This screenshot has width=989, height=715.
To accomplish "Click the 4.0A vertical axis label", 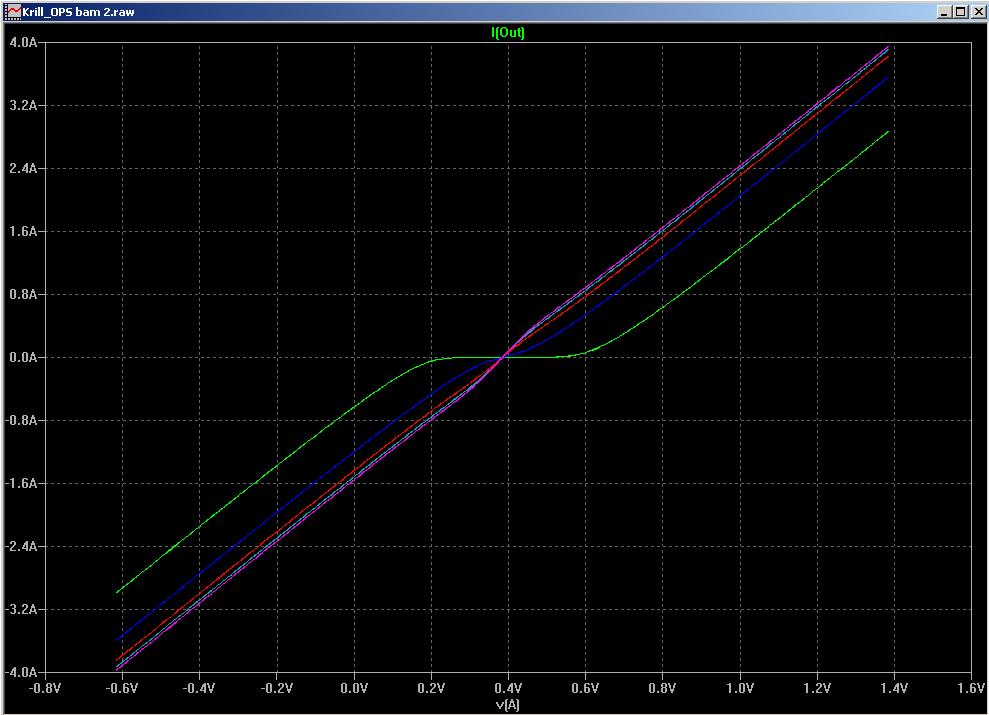I will coord(23,42).
